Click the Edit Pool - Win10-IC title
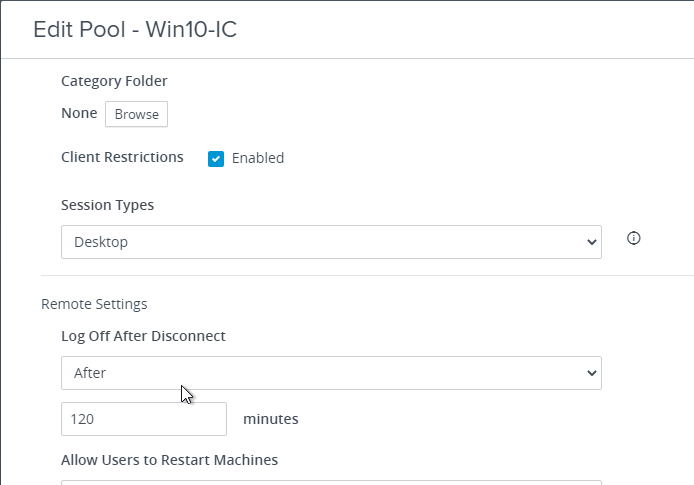This screenshot has height=485, width=694. (135, 30)
